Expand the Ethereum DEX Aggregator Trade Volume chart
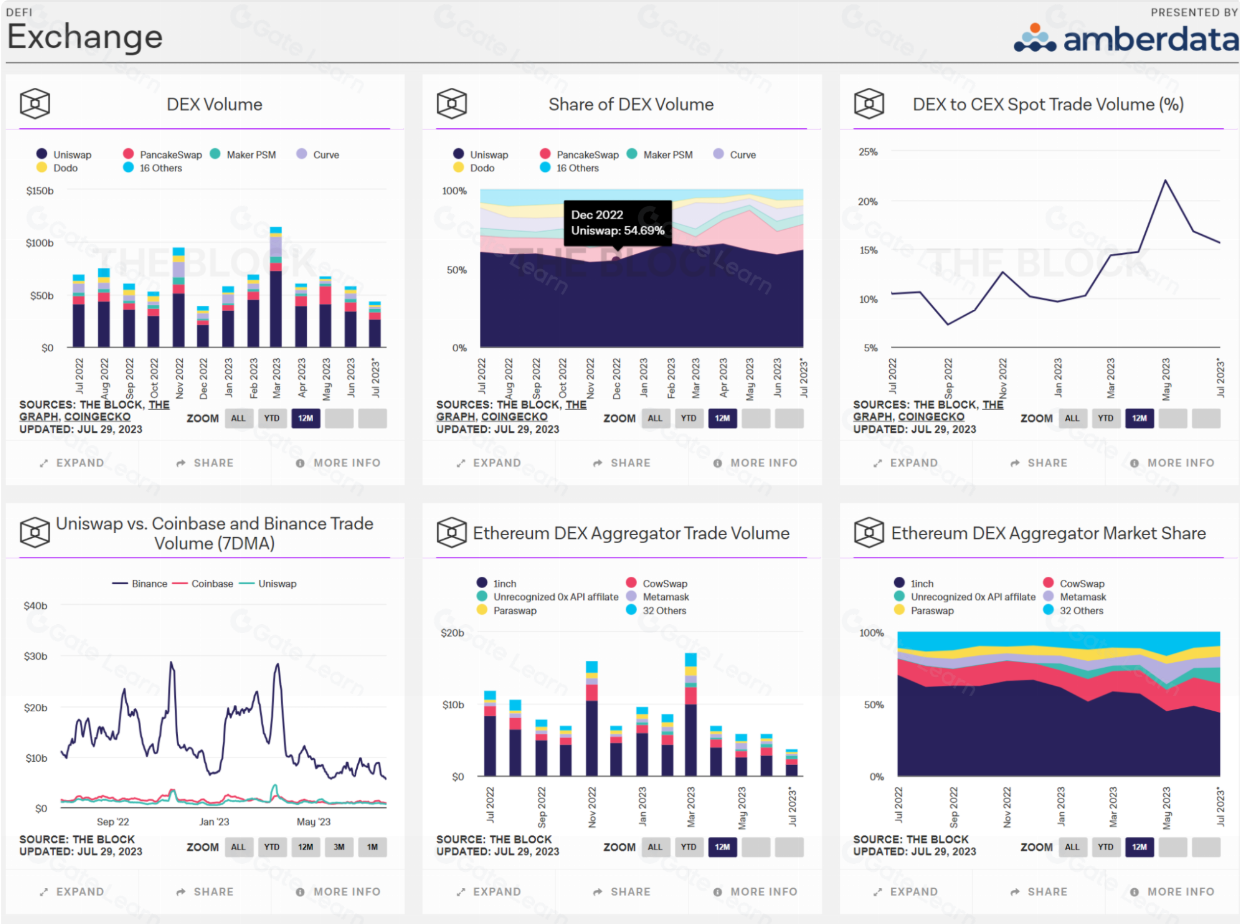 487,892
